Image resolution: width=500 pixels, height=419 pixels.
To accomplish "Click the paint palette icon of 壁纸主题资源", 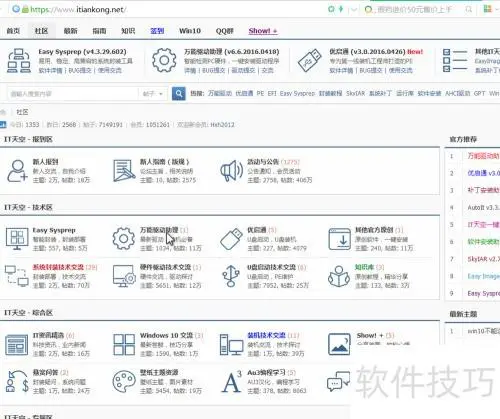I will pos(124,382).
